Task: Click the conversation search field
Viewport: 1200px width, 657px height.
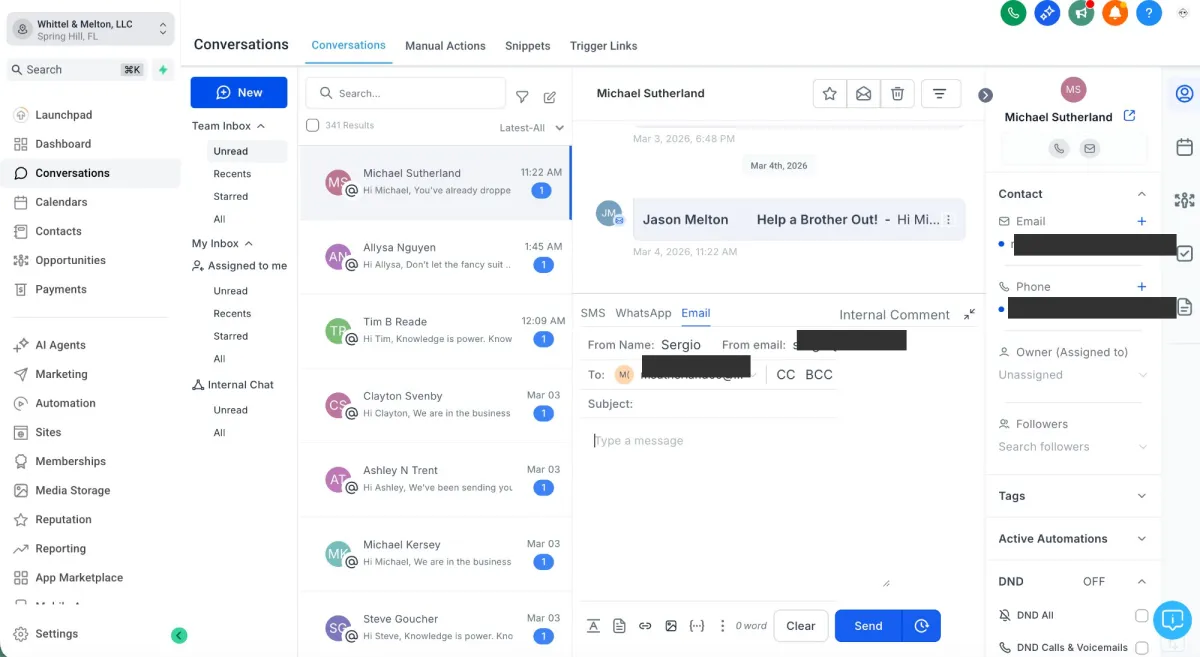Action: click(406, 93)
